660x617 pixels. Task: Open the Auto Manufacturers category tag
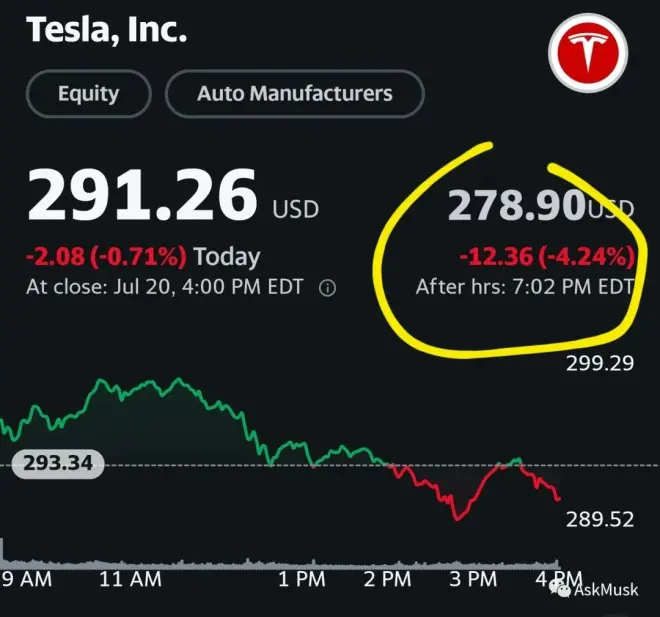294,95
